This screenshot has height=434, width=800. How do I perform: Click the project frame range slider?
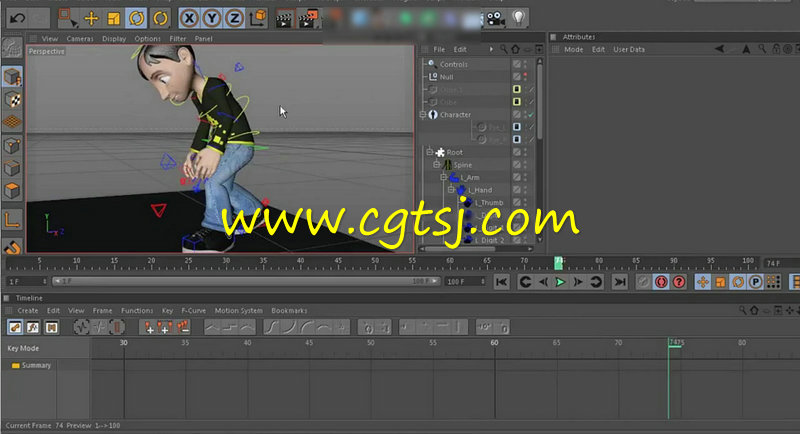(245, 281)
